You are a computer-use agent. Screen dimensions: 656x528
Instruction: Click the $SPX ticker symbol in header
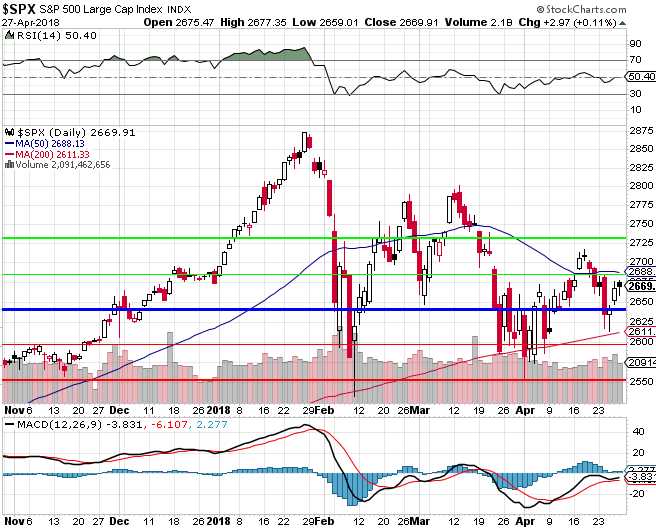click(20, 9)
